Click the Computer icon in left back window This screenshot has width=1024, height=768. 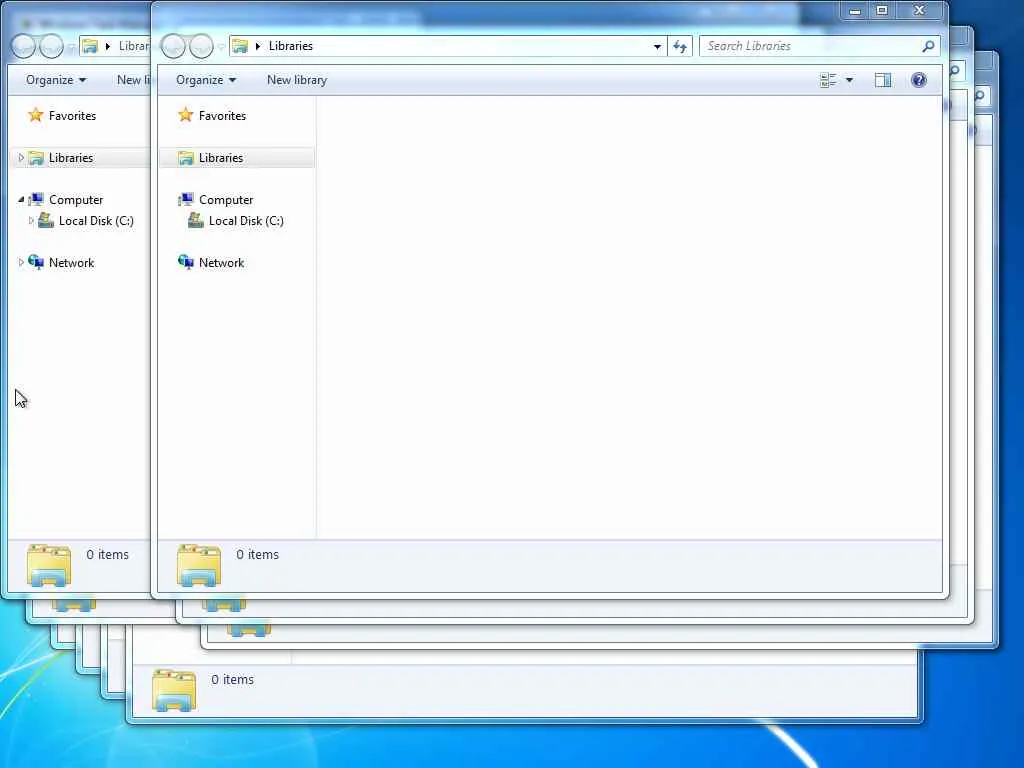(x=36, y=199)
